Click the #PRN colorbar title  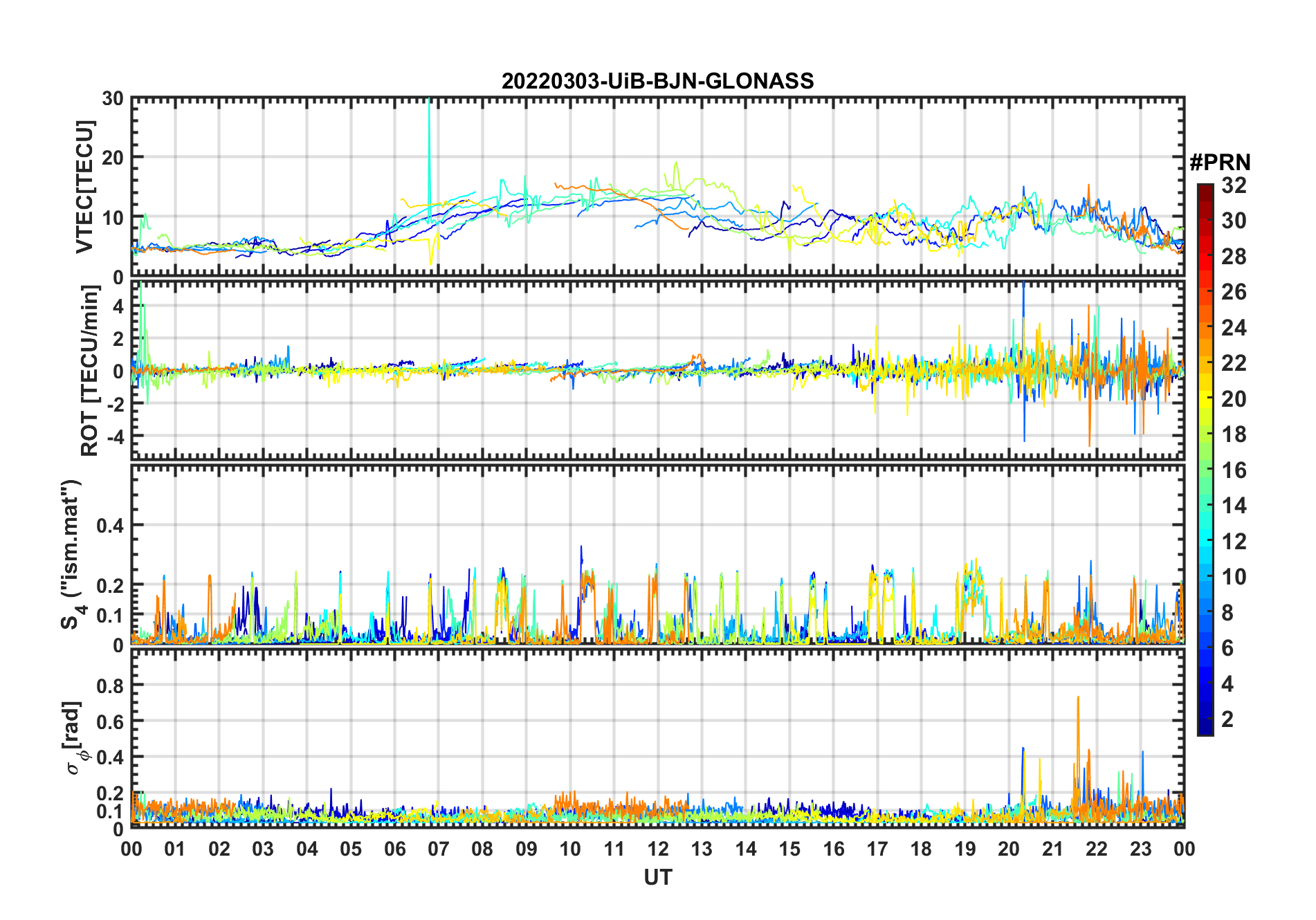click(x=1220, y=163)
